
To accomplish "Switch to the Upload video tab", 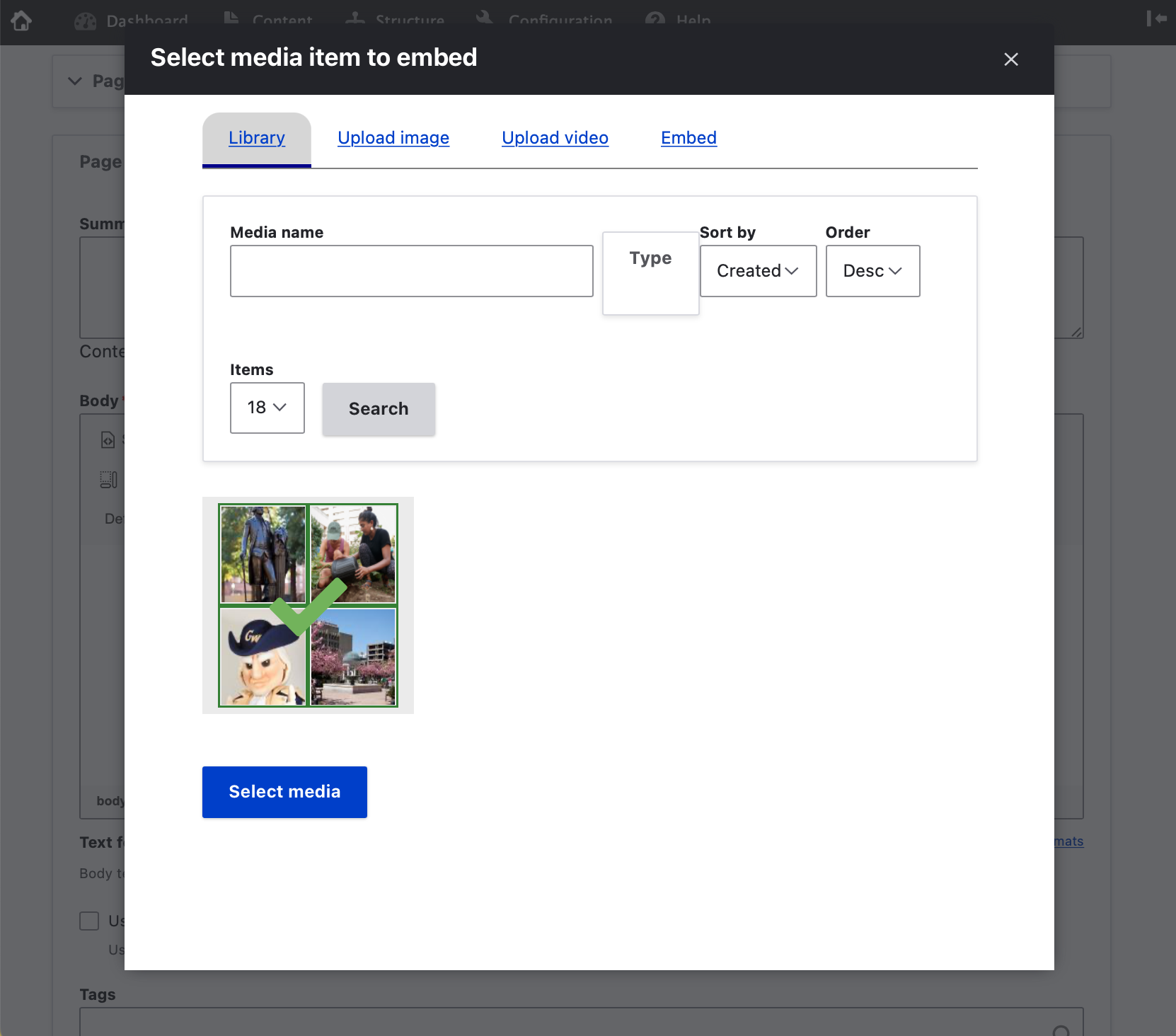I will click(x=555, y=138).
